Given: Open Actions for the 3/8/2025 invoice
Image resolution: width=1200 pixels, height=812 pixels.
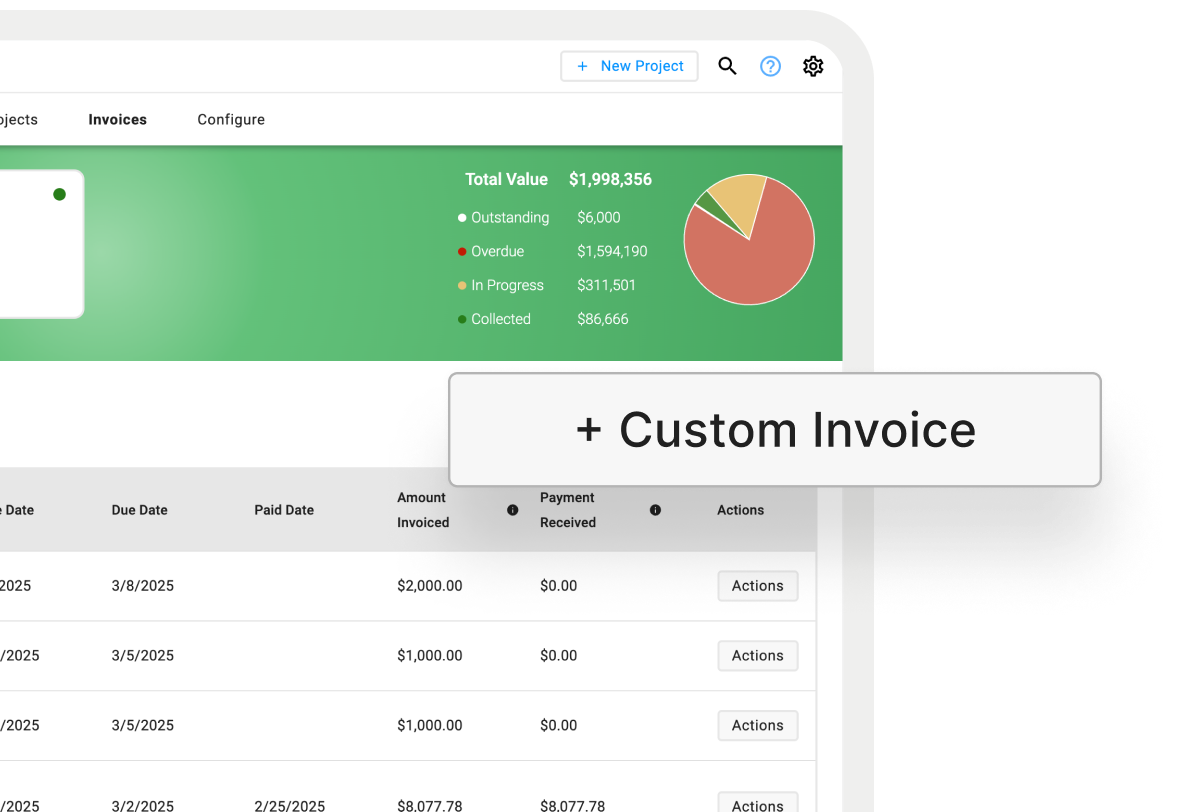Looking at the screenshot, I should point(758,586).
